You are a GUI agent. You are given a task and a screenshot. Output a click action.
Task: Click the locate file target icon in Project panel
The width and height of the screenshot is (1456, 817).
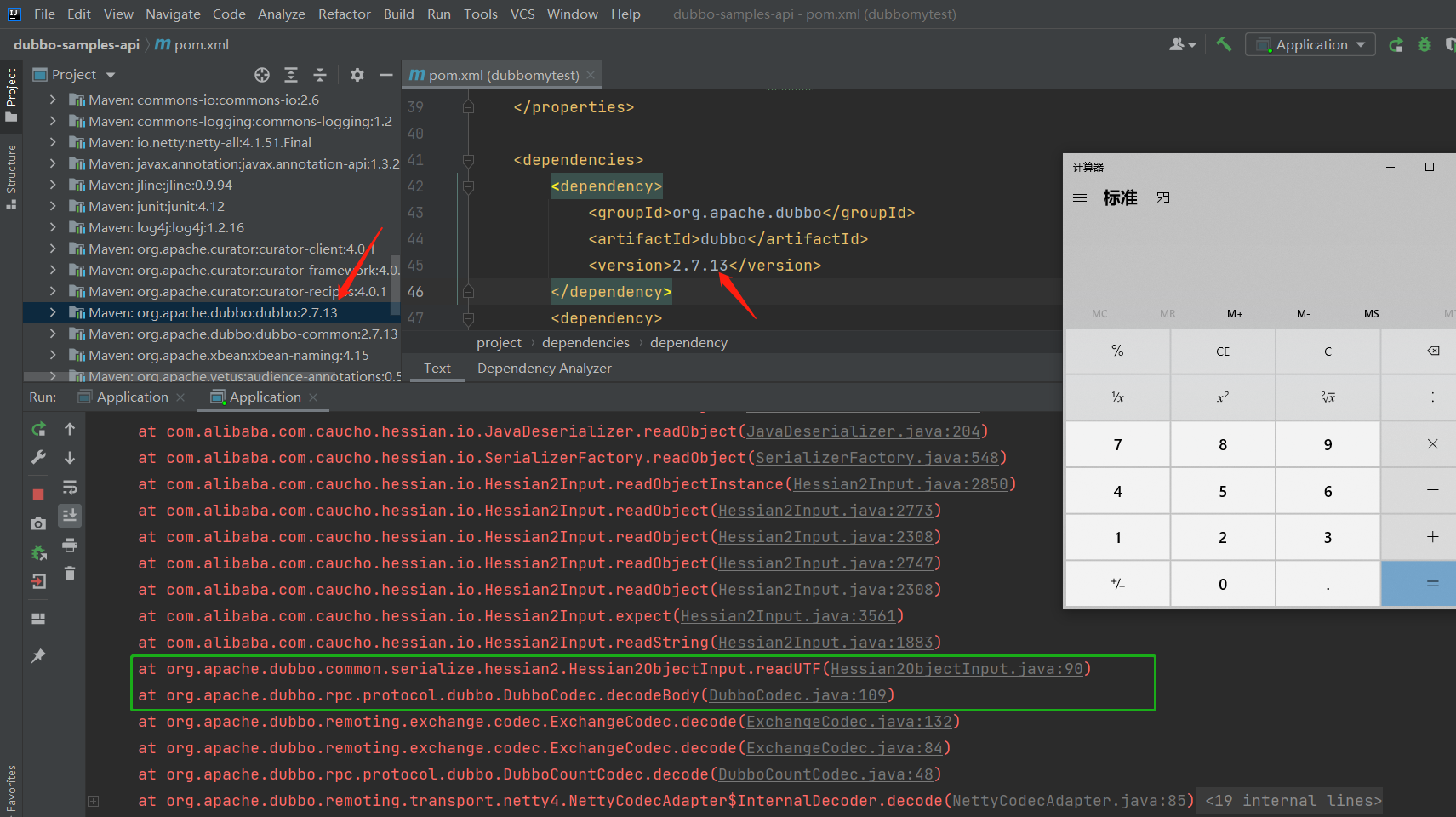[262, 75]
